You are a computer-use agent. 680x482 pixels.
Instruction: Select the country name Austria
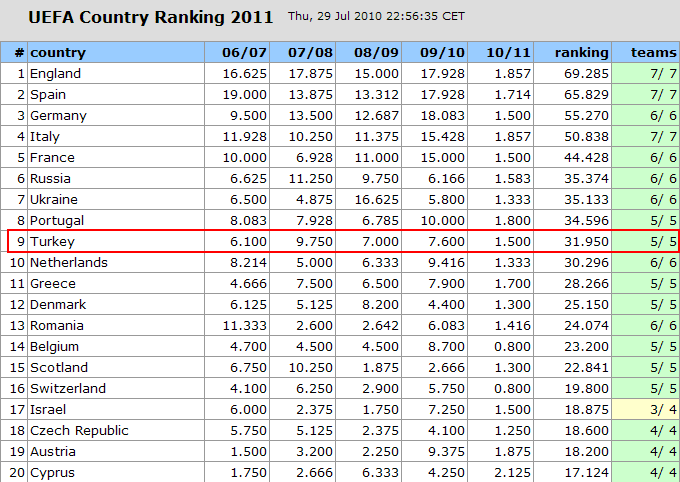(52, 452)
